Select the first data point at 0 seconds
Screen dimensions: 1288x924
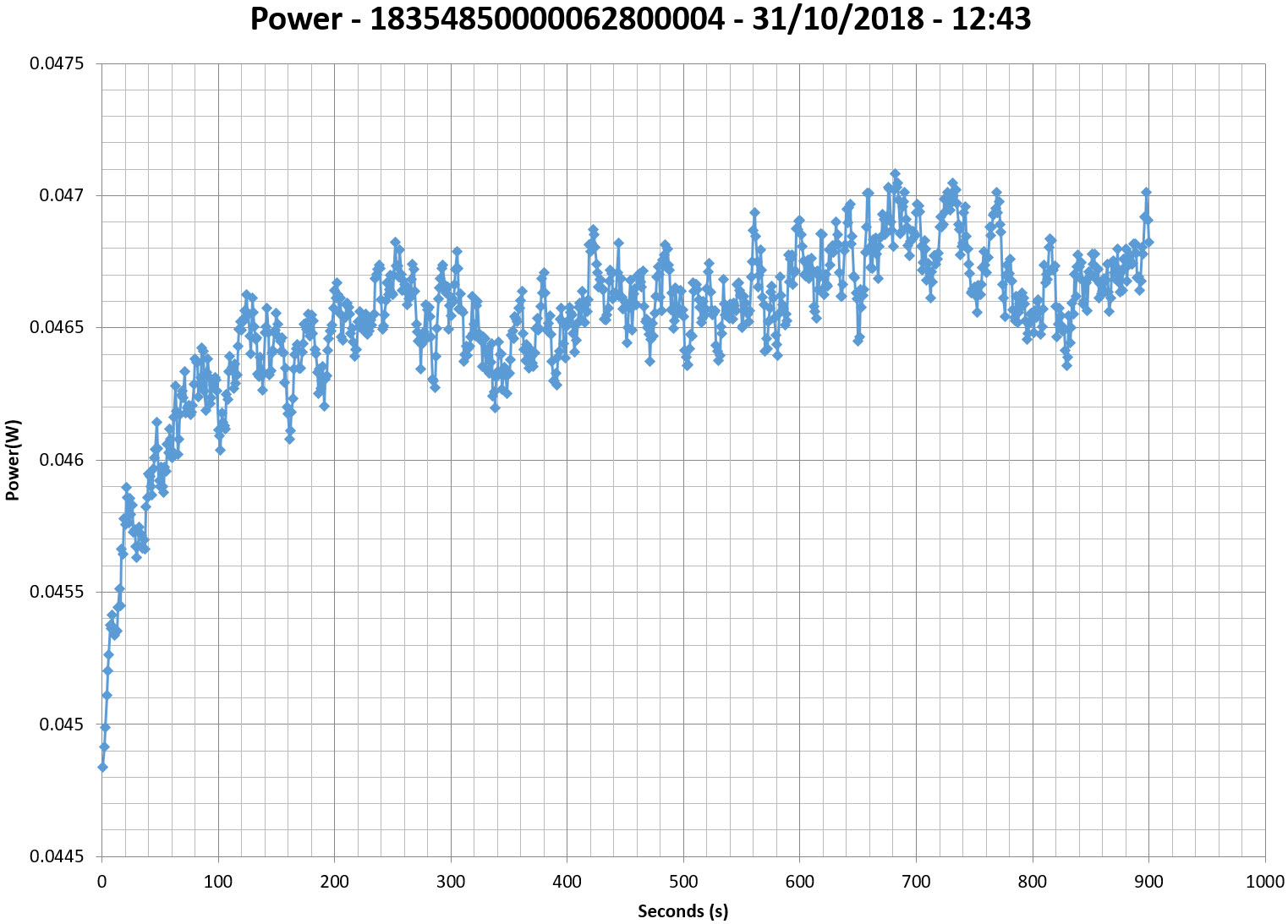pyautogui.click(x=102, y=767)
